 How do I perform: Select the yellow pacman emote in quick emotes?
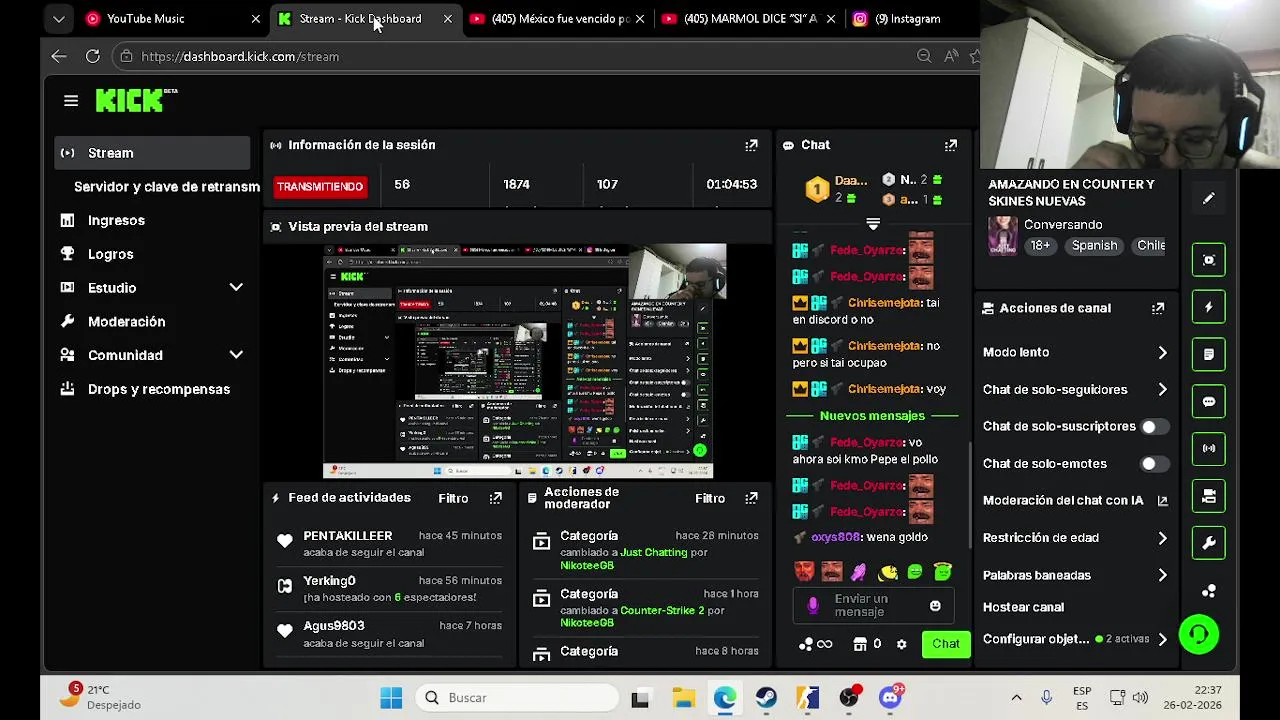point(887,572)
